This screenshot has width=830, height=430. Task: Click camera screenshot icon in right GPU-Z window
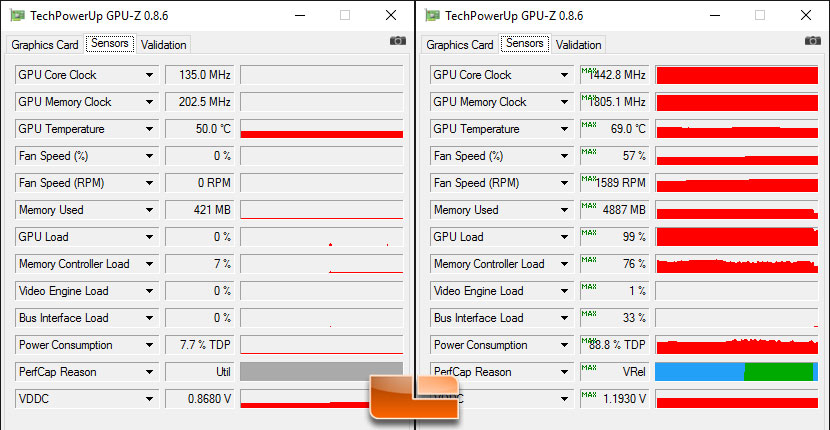tap(813, 41)
